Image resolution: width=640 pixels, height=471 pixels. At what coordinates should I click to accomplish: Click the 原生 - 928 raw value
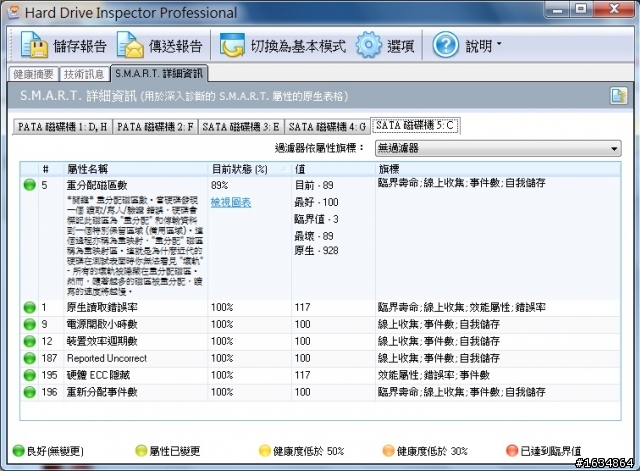point(316,251)
